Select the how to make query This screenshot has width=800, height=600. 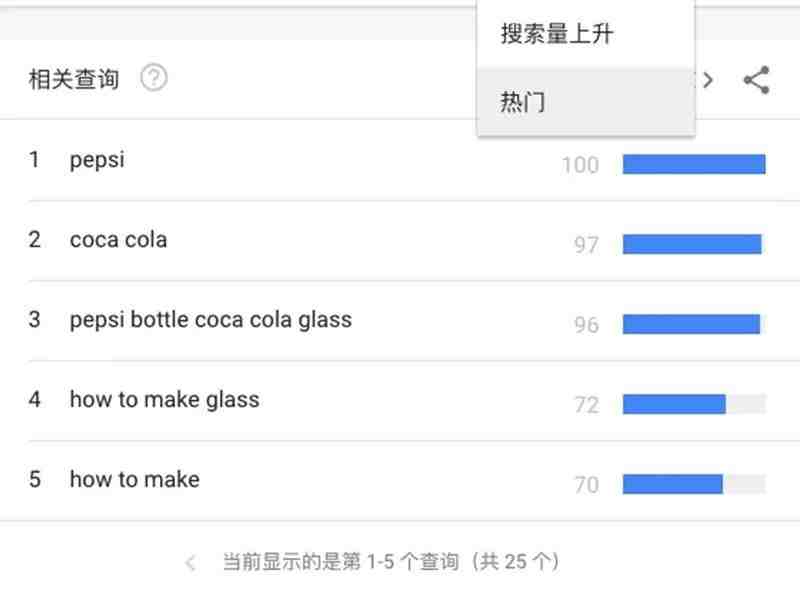coord(135,480)
